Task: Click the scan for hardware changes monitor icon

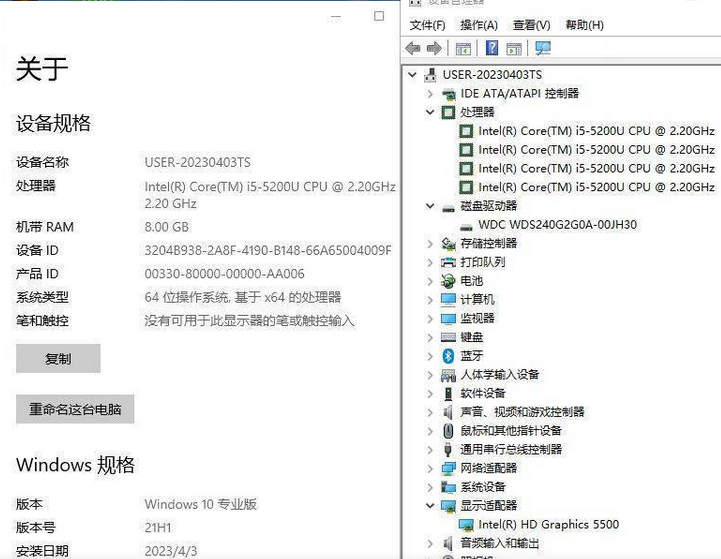Action: coord(543,48)
